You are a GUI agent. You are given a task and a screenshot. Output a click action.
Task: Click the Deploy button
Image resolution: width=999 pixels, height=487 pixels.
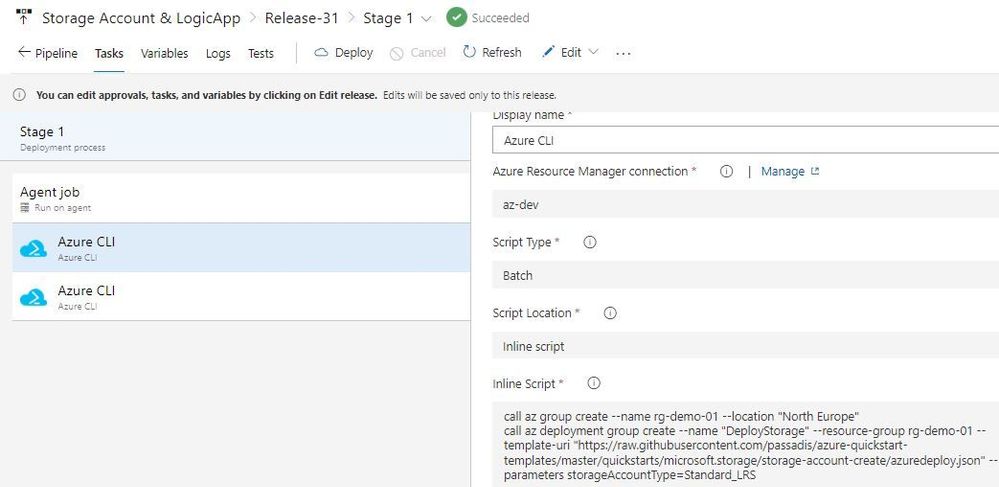344,53
